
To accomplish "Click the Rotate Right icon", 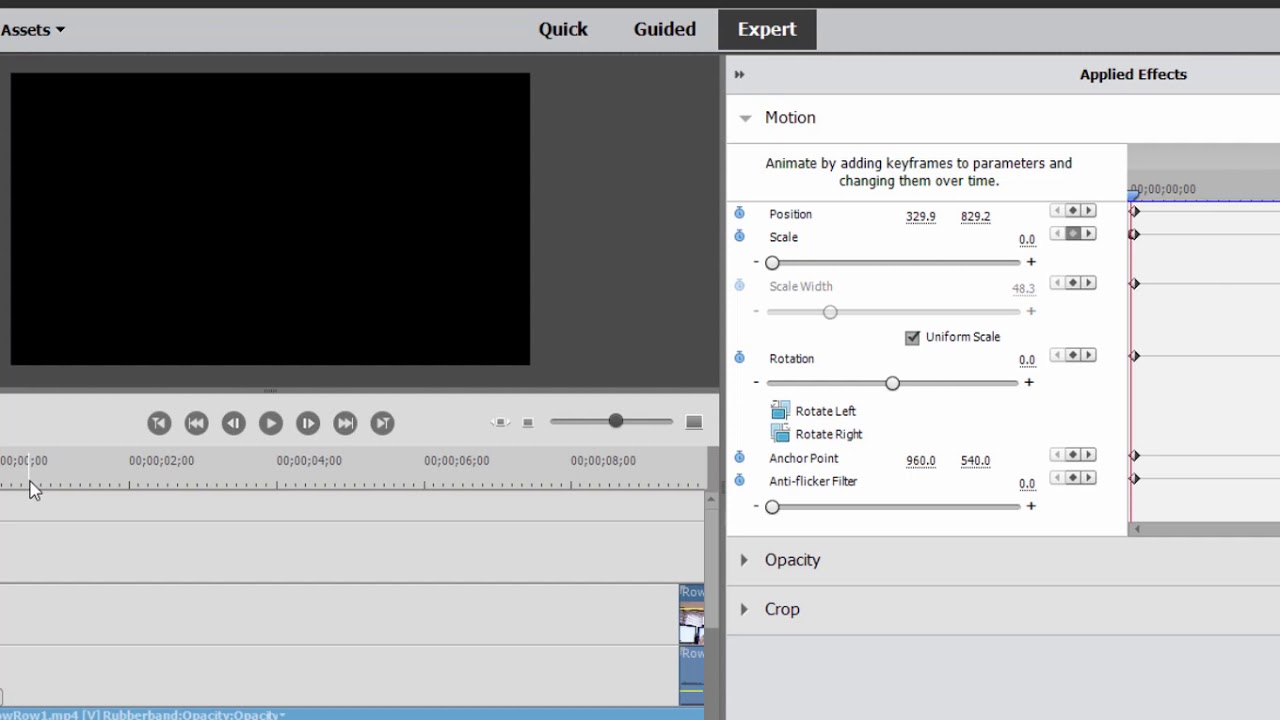I will pos(780,433).
